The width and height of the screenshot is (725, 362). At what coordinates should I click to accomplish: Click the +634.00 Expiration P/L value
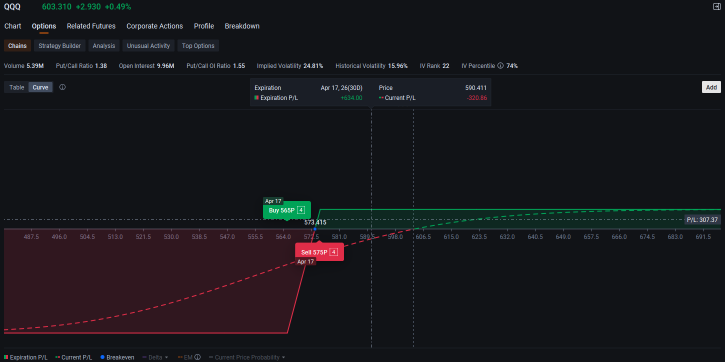point(351,98)
